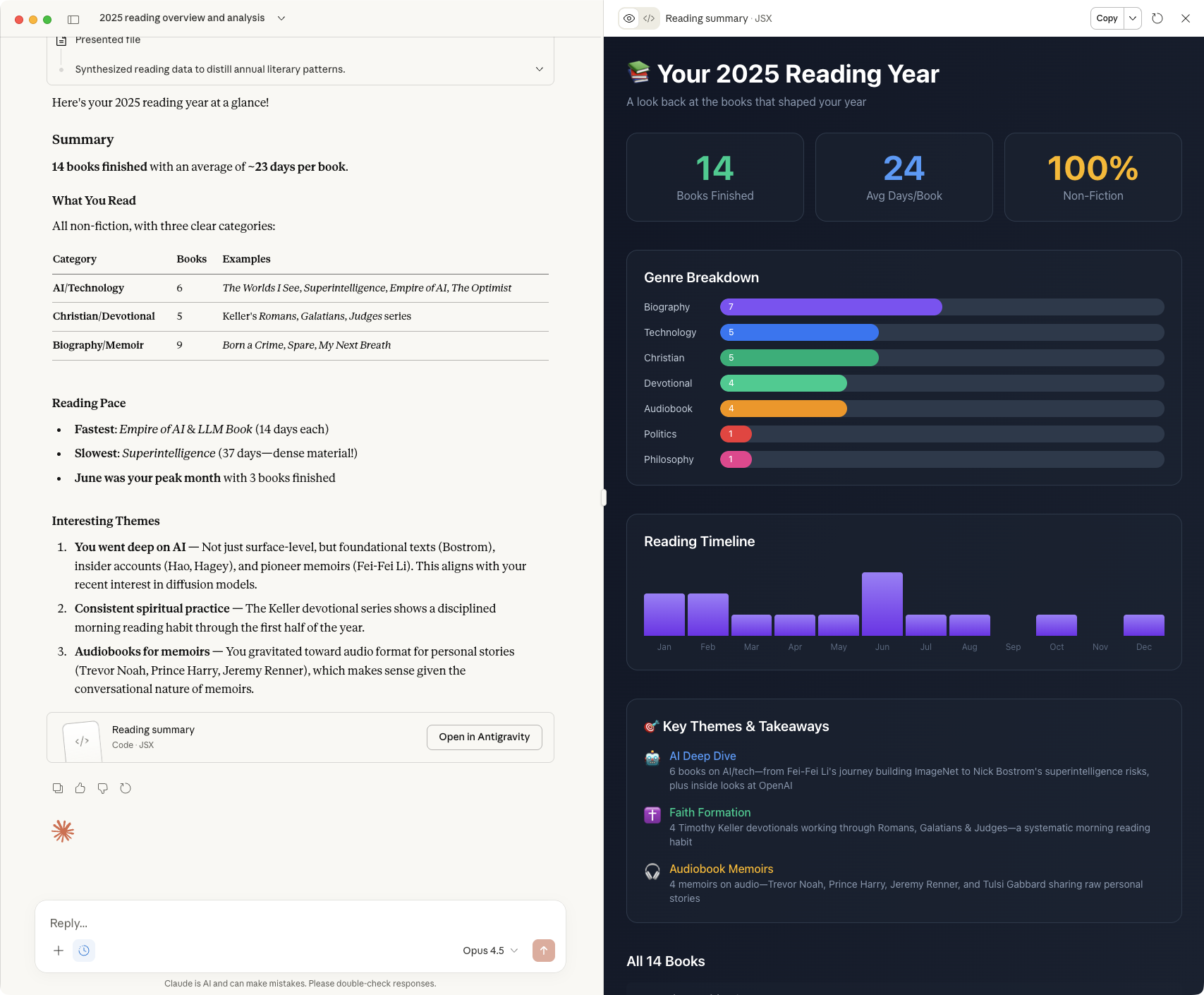Viewport: 1204px width, 995px height.
Task: Give the response a thumbs up
Action: (x=80, y=788)
